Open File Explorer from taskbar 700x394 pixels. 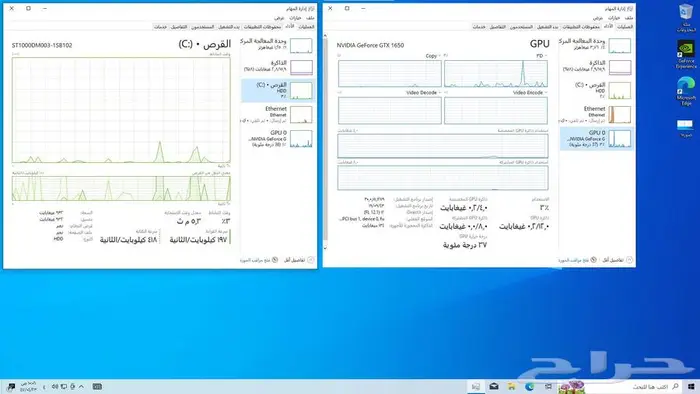(512, 386)
